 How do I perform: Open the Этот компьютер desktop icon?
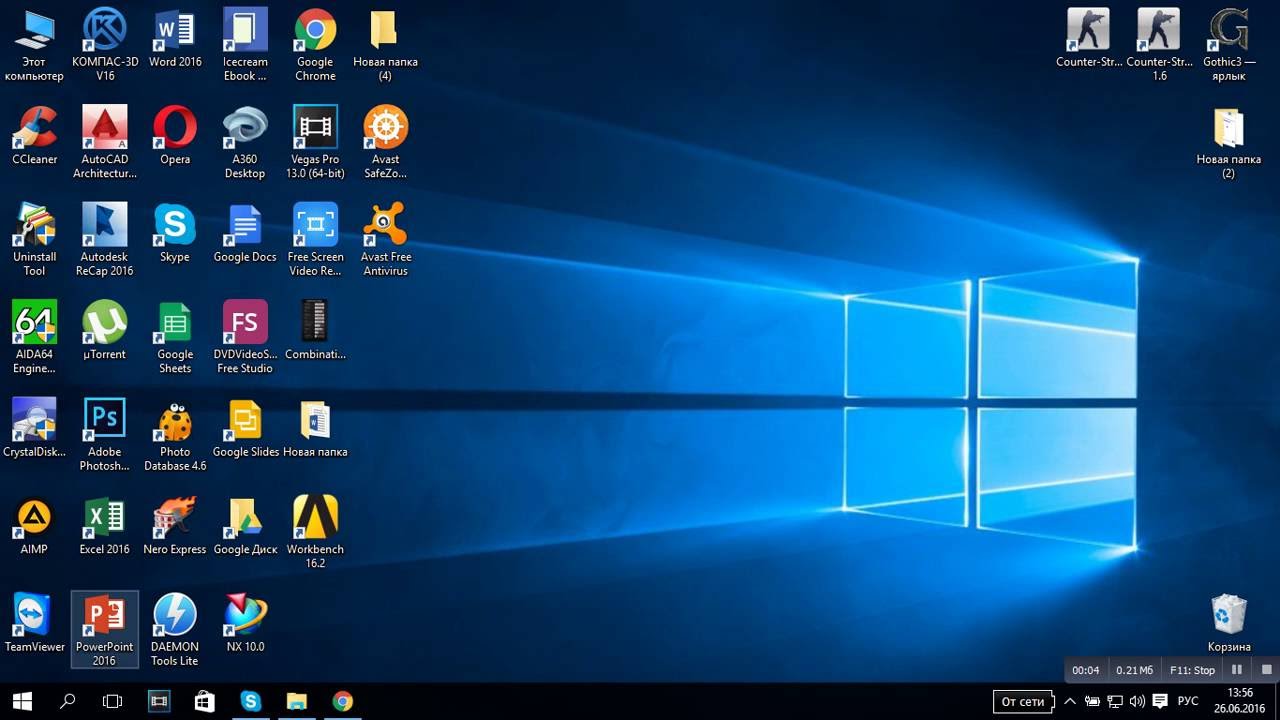point(34,45)
